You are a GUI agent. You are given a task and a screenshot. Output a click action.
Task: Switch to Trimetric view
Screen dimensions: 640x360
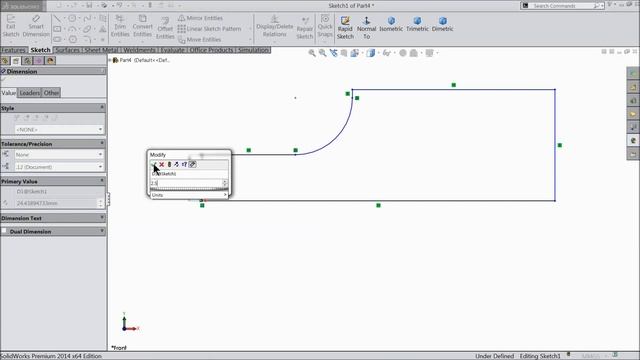point(417,24)
